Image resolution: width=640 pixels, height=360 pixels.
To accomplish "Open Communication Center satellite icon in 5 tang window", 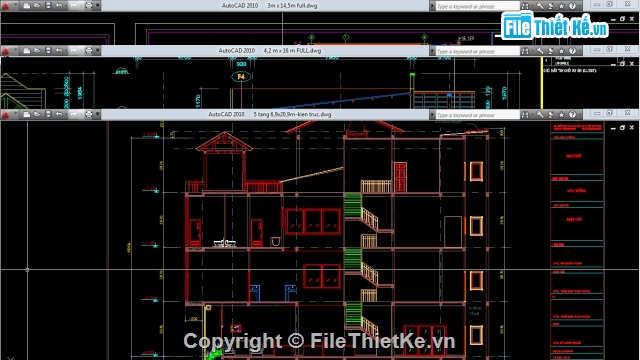I will click(x=550, y=115).
